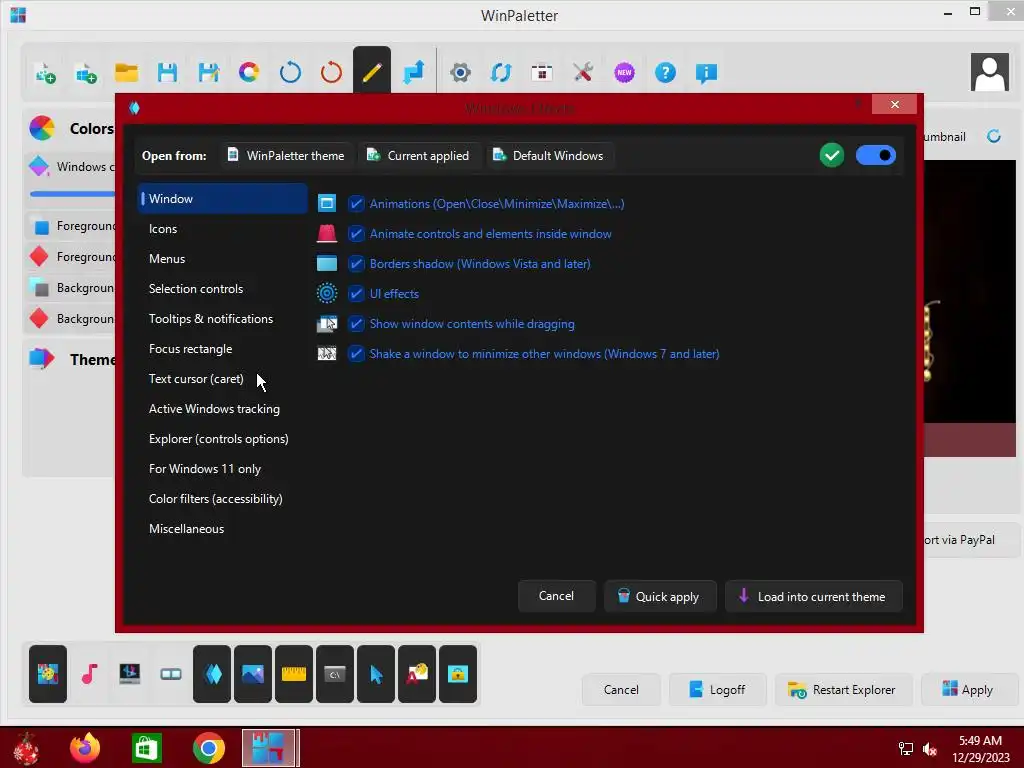The height and width of the screenshot is (768, 1024).
Task: Click the blue up-down arrows convert icon
Action: click(413, 72)
